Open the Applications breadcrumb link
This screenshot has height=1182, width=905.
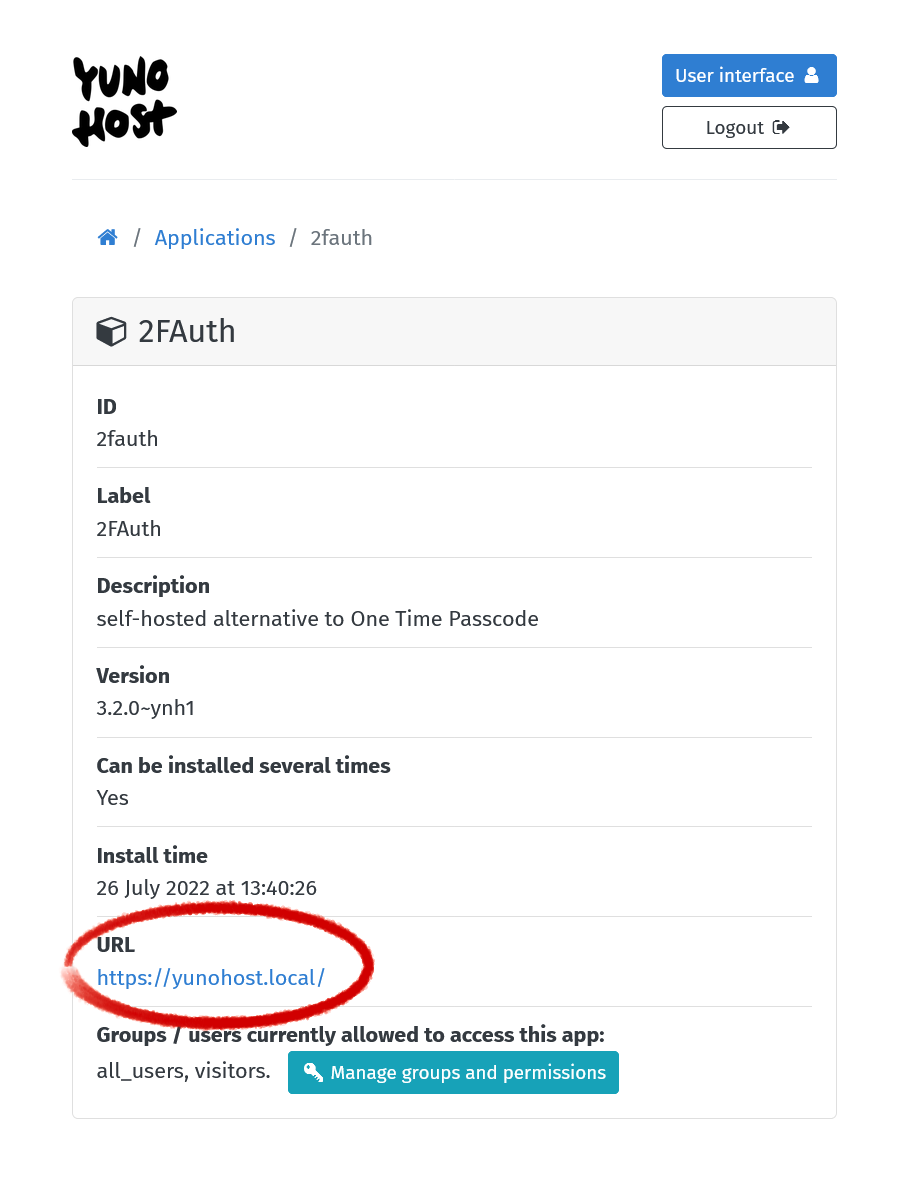pyautogui.click(x=215, y=238)
